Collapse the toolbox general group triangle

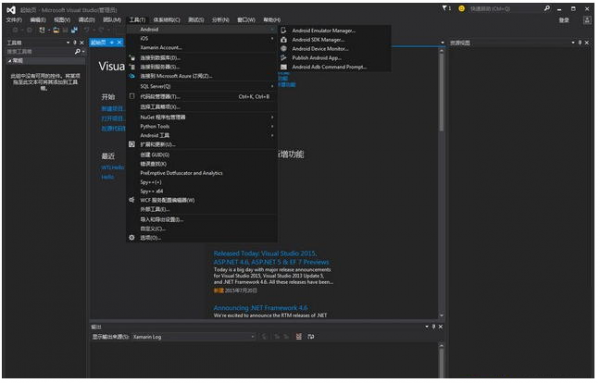tap(10, 61)
